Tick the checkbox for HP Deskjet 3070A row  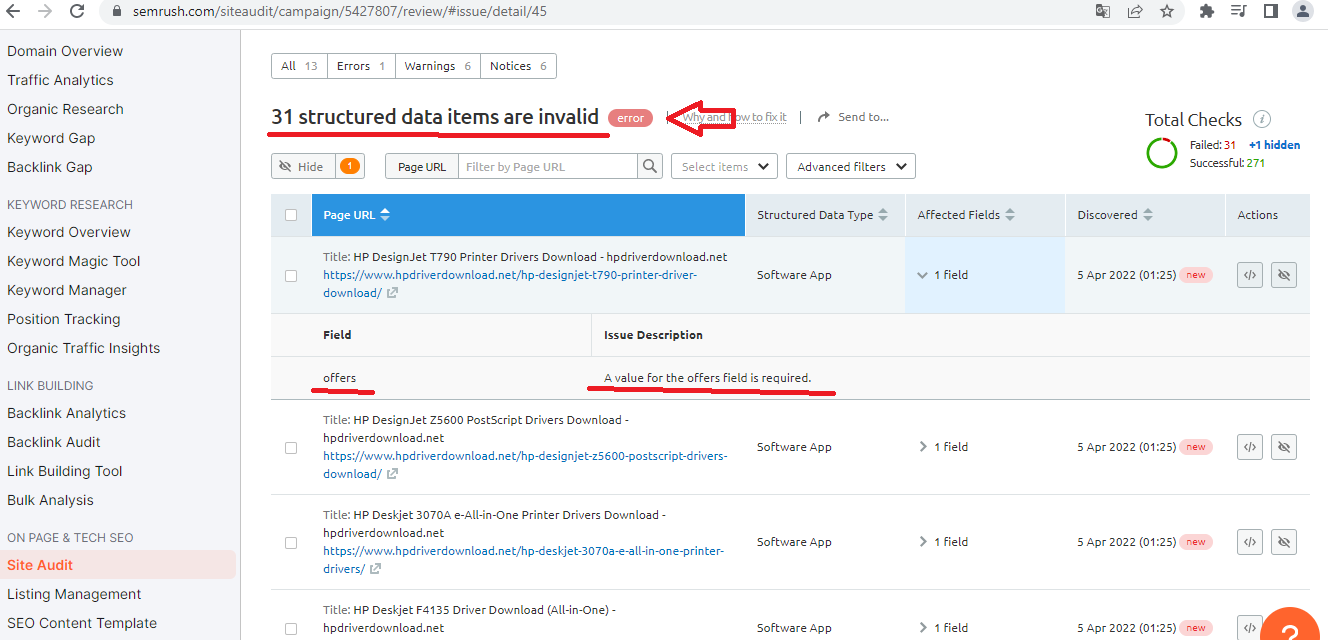[291, 543]
